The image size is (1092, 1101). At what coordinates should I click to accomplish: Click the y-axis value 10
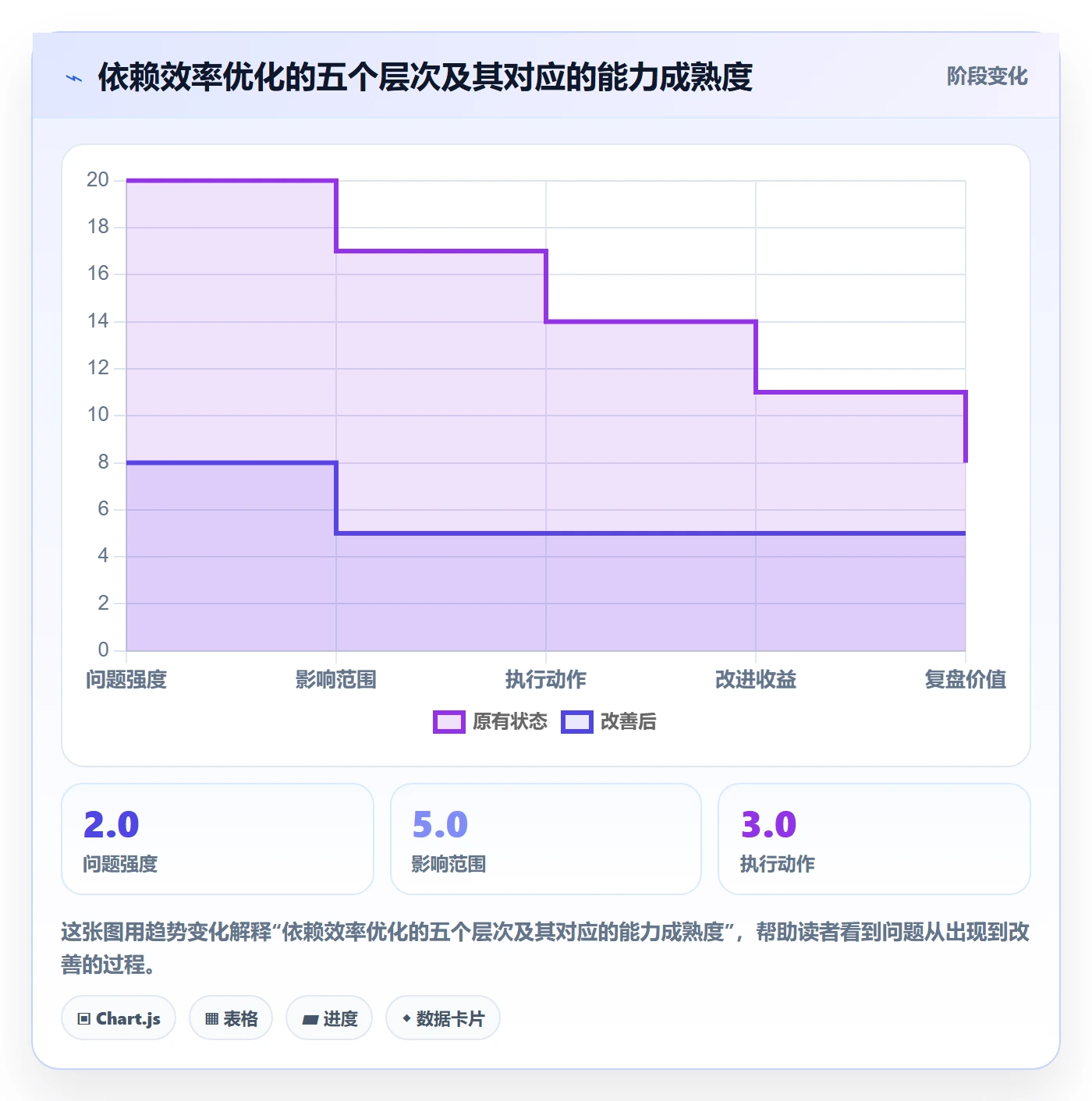98,415
